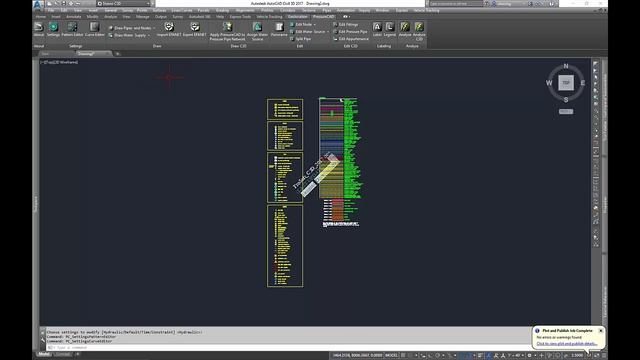Screen dimensions: 640x360
Task: Click the W direction on ViewCube compass
Action: coord(549,83)
